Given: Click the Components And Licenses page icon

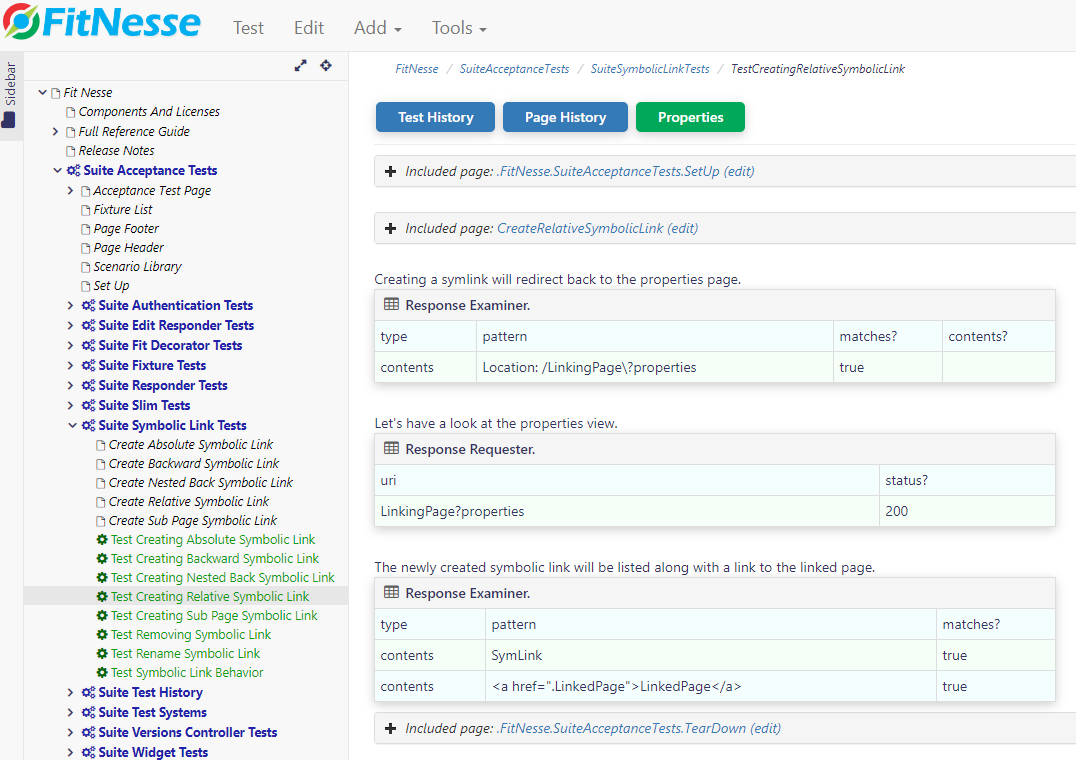Looking at the screenshot, I should [x=71, y=112].
